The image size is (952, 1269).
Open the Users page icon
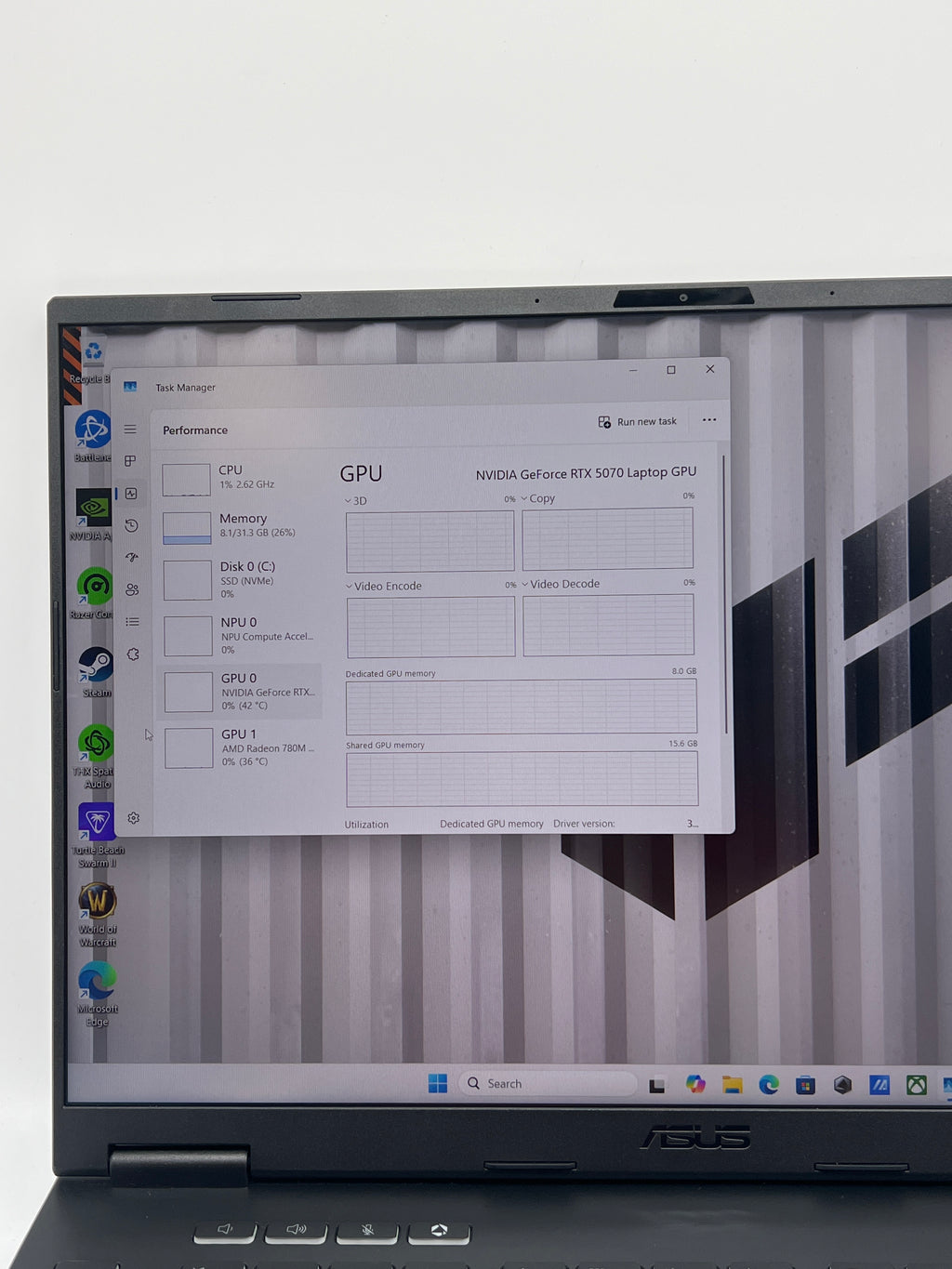132,589
